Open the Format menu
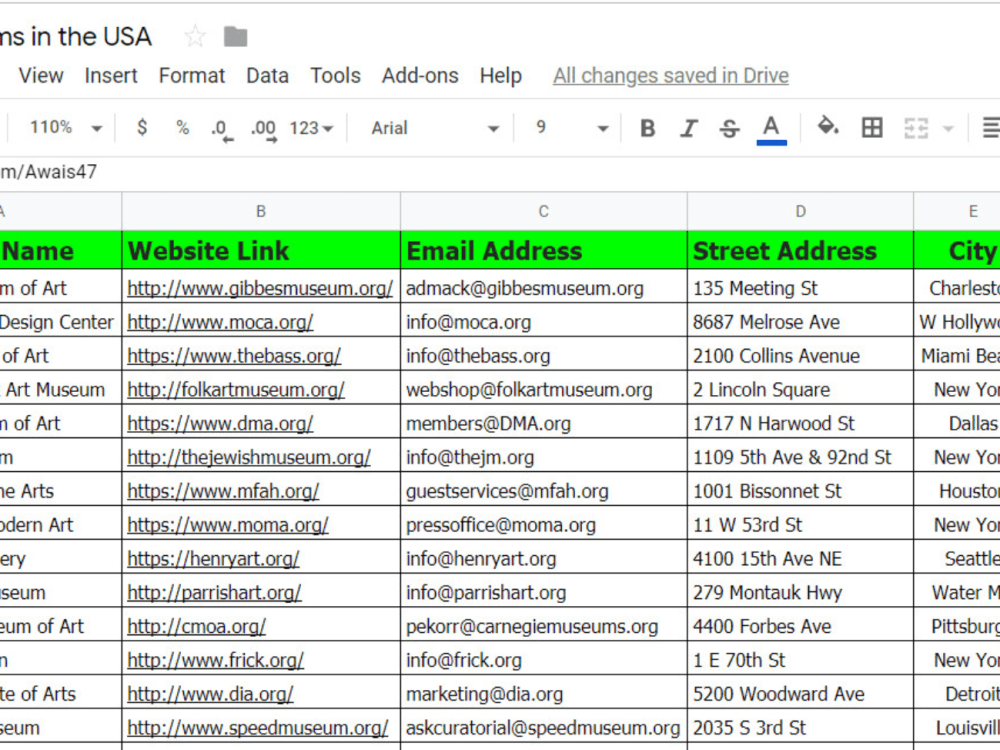 (191, 75)
